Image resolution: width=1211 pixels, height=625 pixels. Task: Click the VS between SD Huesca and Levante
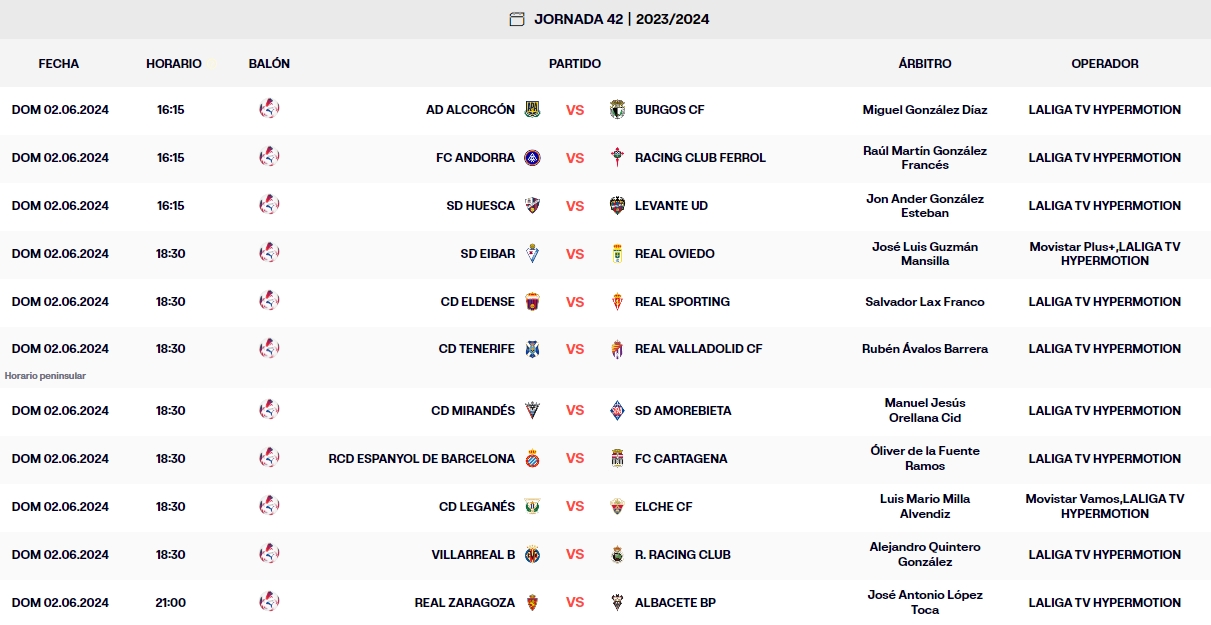pyautogui.click(x=575, y=206)
